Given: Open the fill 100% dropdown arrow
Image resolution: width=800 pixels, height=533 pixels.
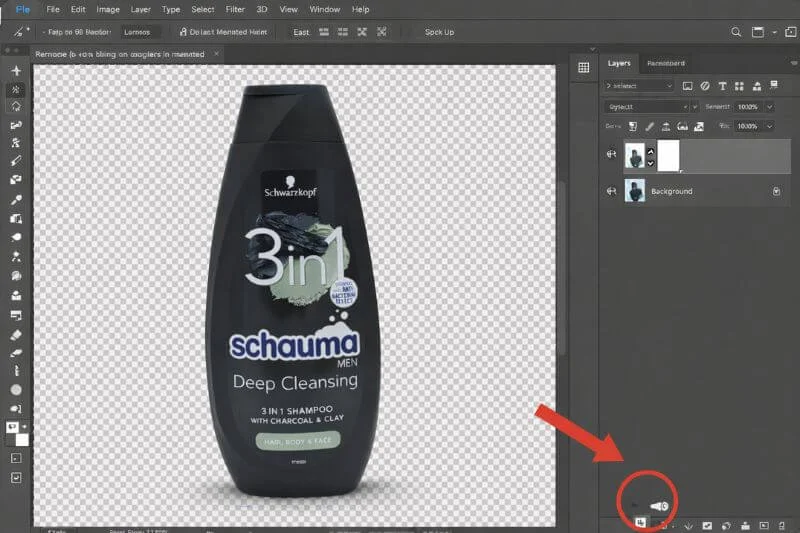Looking at the screenshot, I should [769, 126].
